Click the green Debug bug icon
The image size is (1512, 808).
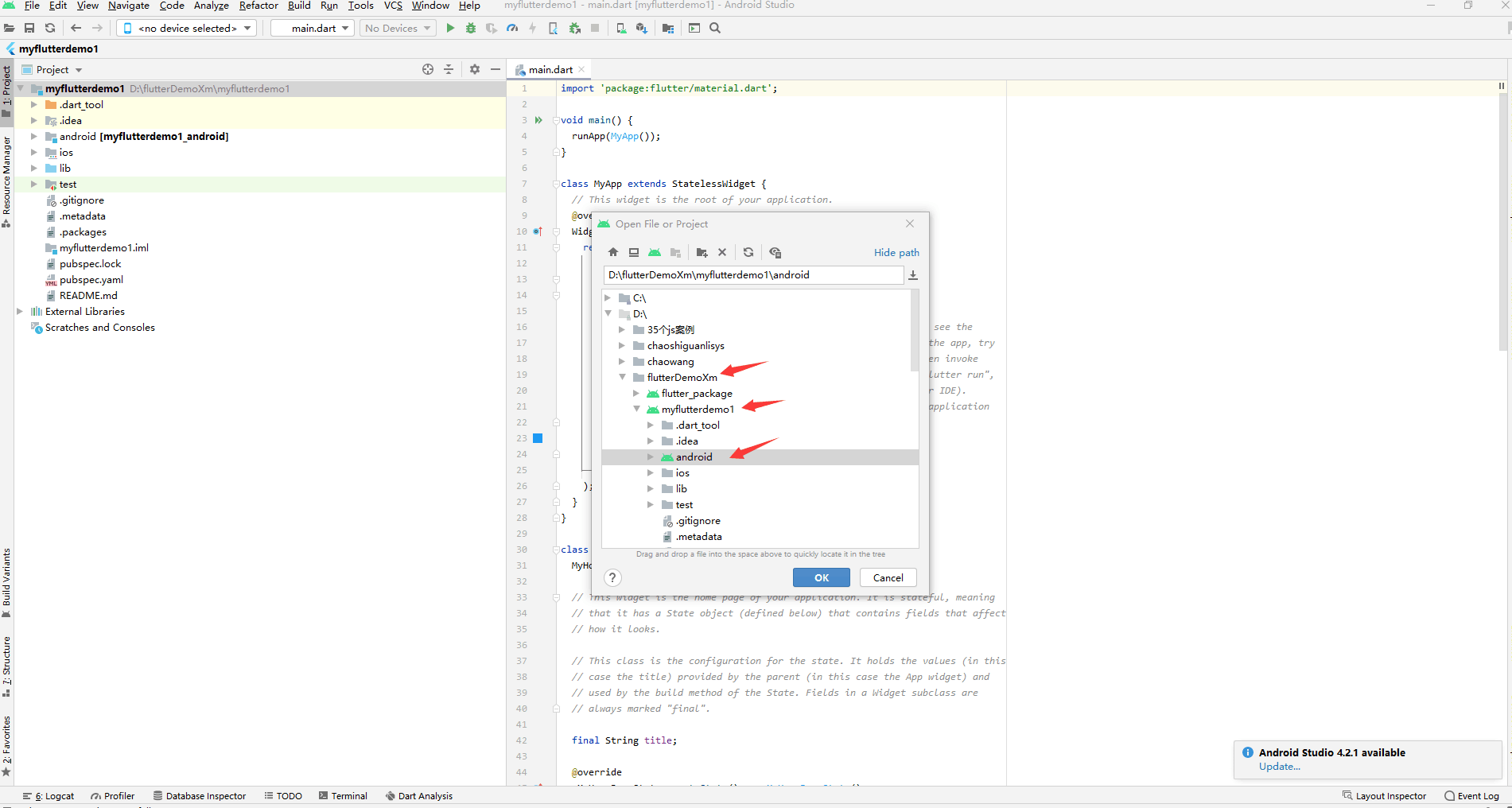coord(471,28)
